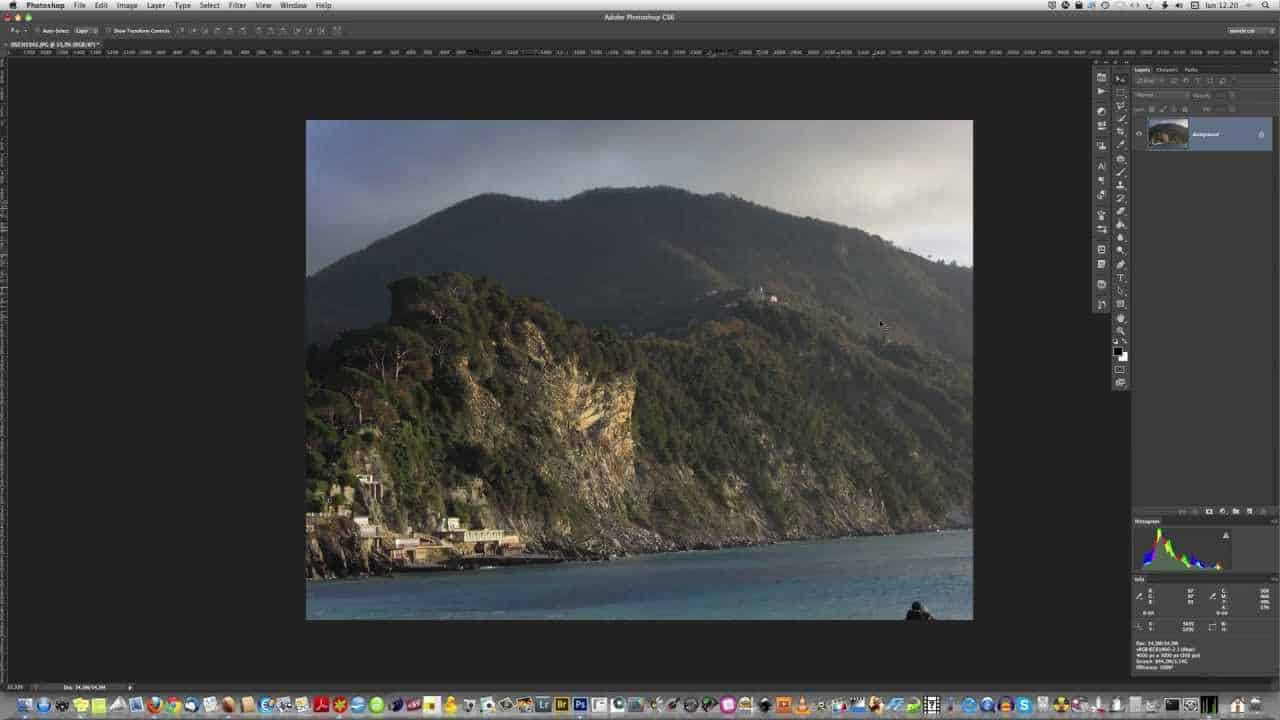
Task: Open the Add adjustment layer menu
Action: [x=1222, y=511]
